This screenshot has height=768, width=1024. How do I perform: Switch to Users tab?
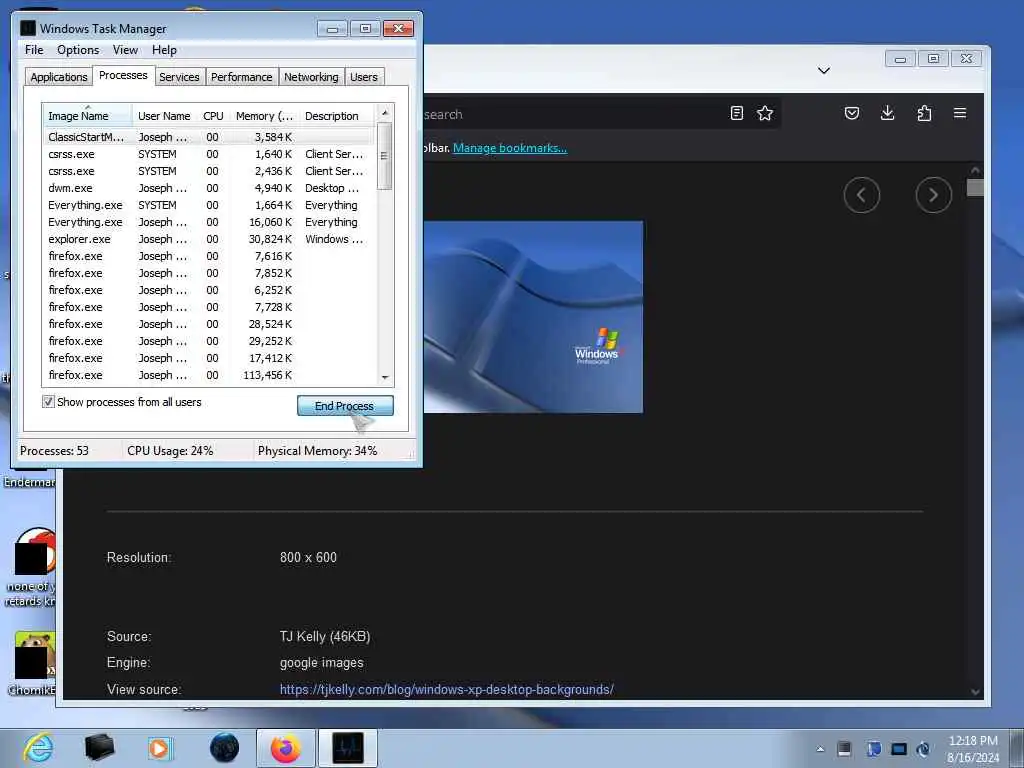point(364,77)
